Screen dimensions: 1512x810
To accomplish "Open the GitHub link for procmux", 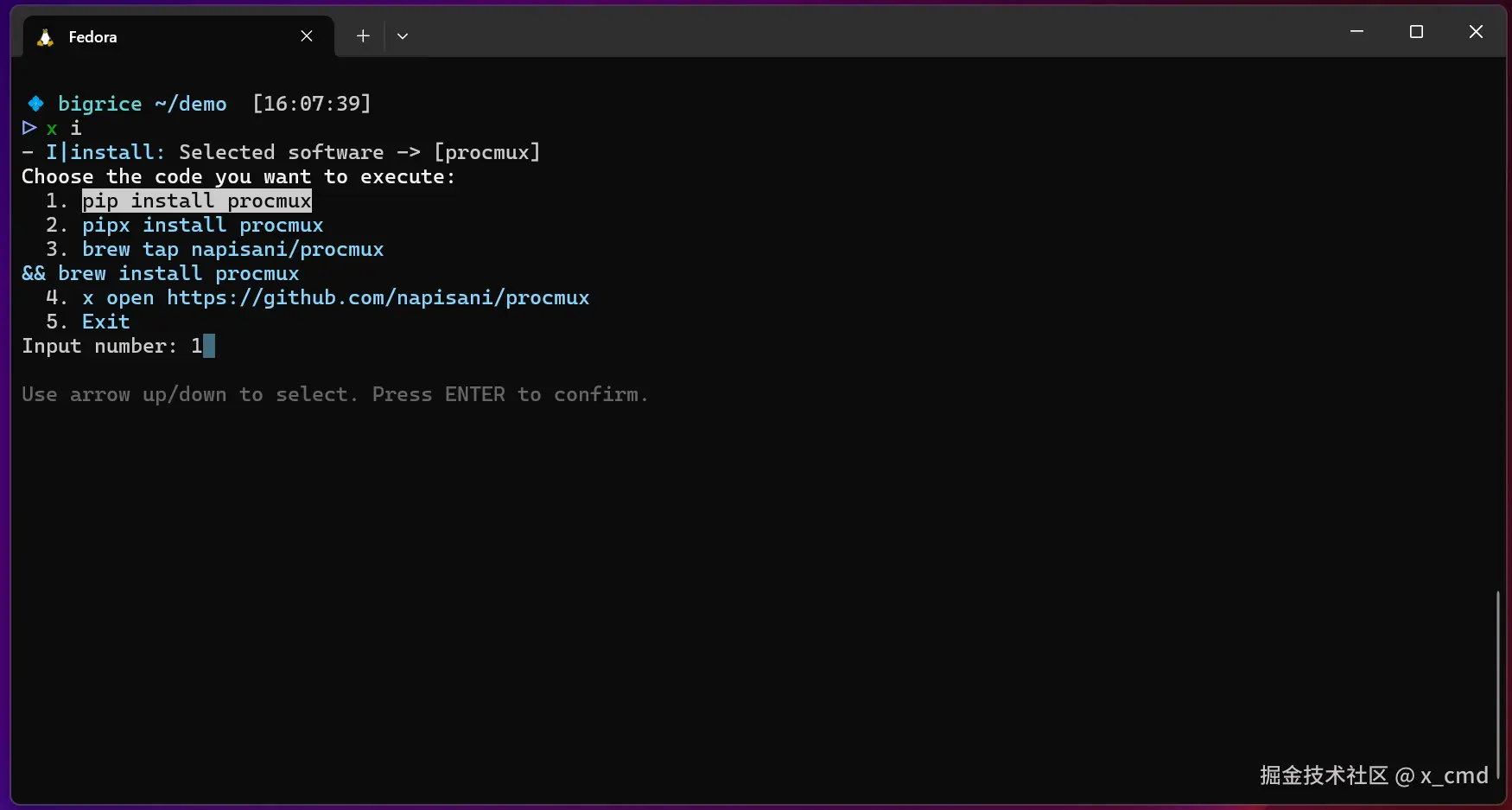I will [378, 297].
